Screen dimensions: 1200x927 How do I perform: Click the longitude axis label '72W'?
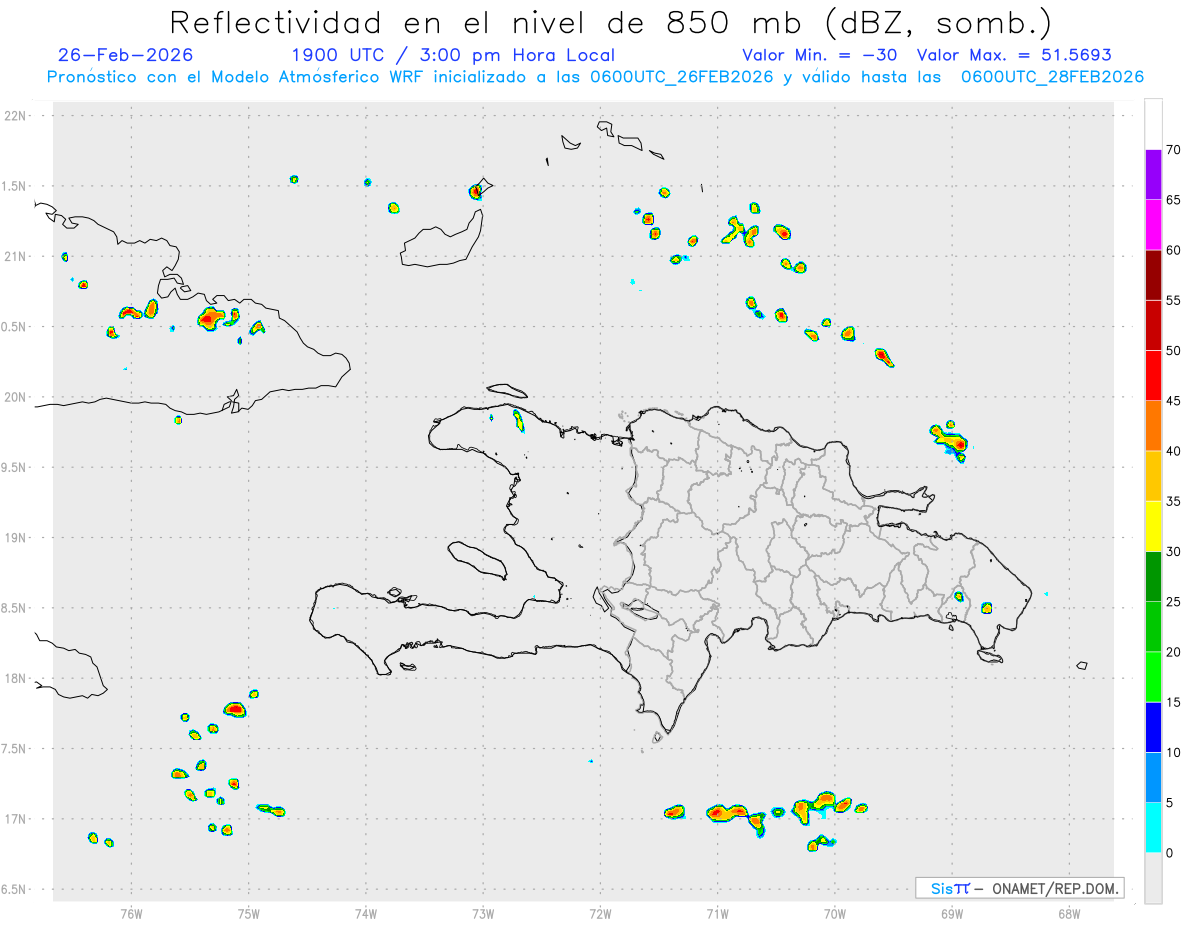tap(601, 912)
